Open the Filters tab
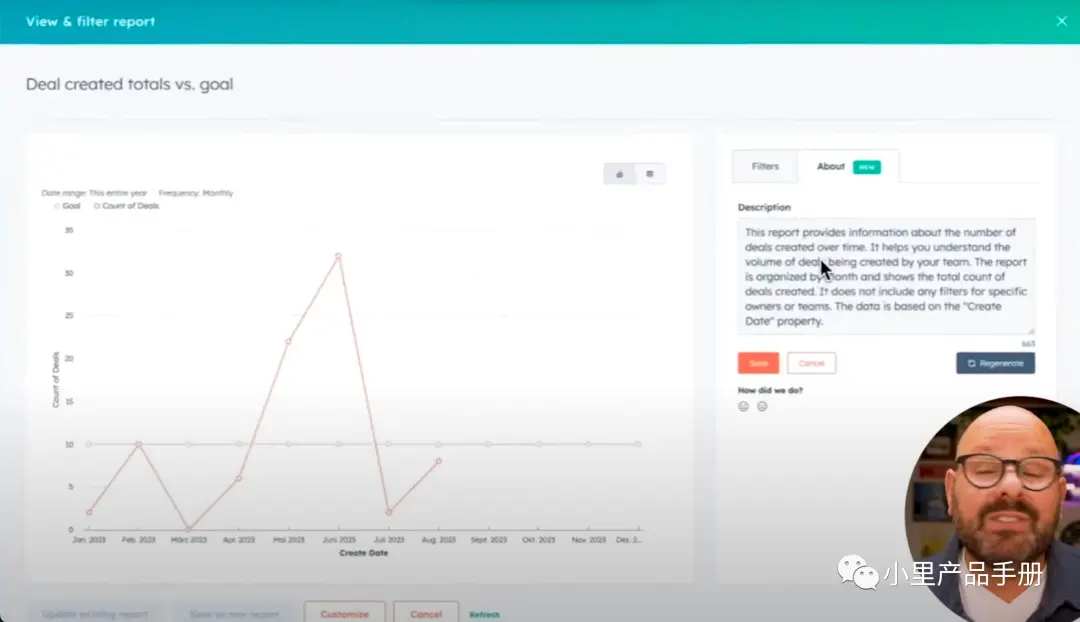The height and width of the screenshot is (622, 1080). pos(765,167)
